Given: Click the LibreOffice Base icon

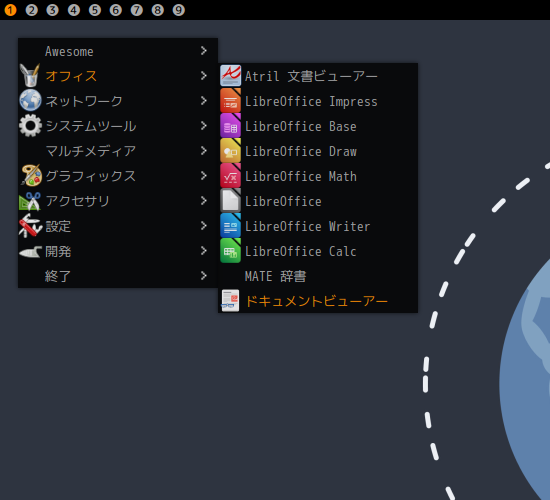Looking at the screenshot, I should point(230,126).
